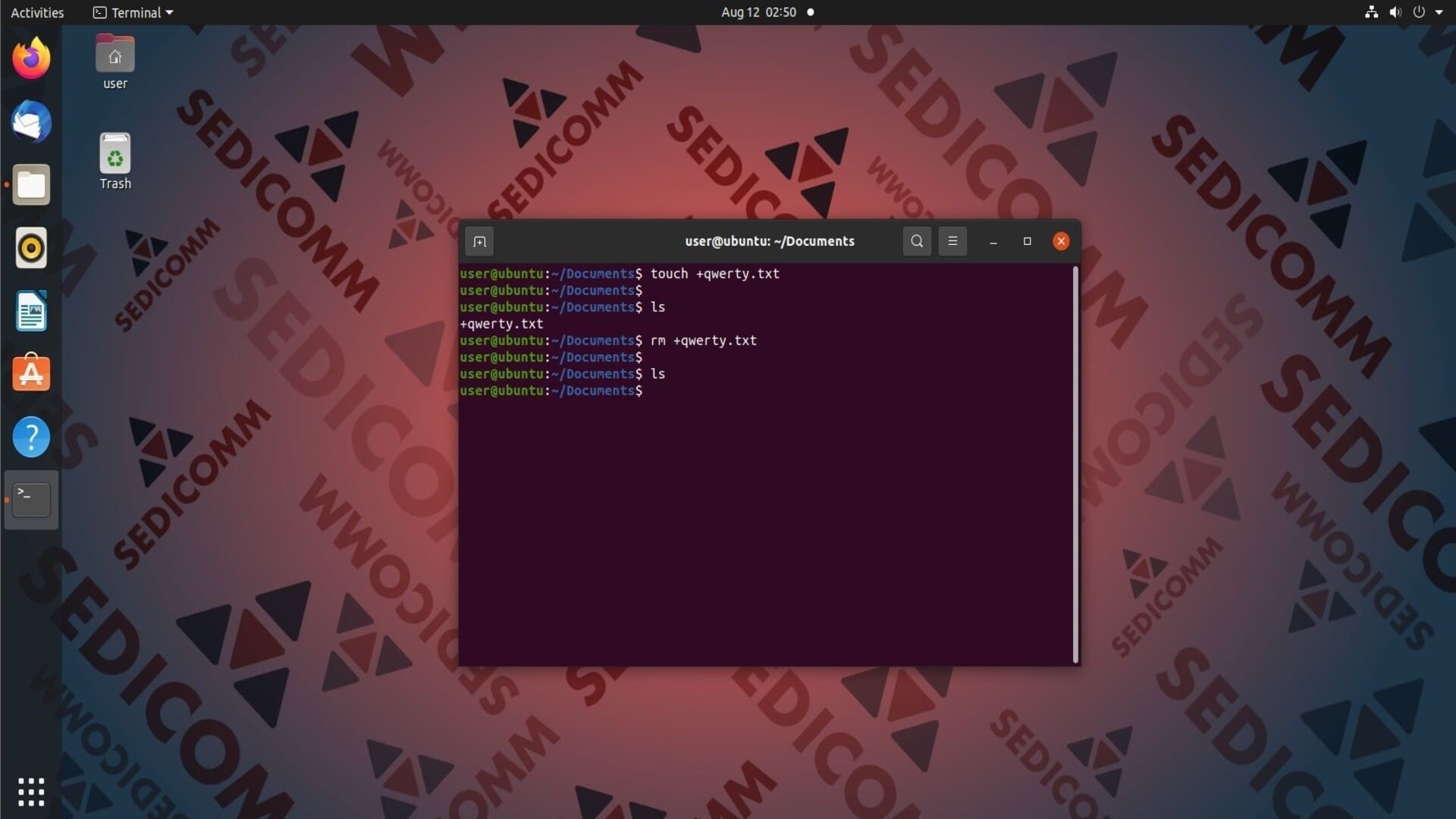The height and width of the screenshot is (819, 1456).
Task: Click the volume icon in top bar
Action: 1395,12
